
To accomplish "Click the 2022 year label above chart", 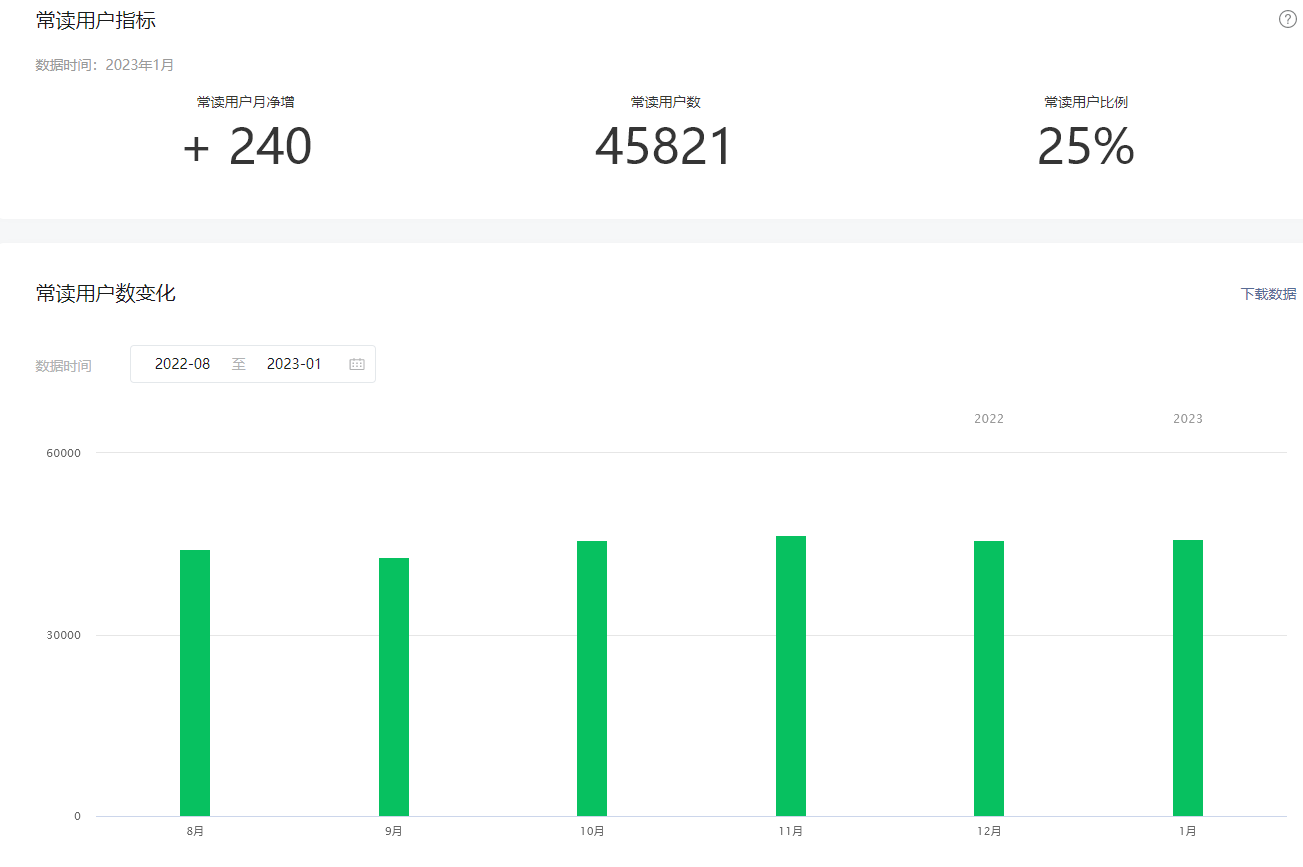I will click(x=989, y=419).
